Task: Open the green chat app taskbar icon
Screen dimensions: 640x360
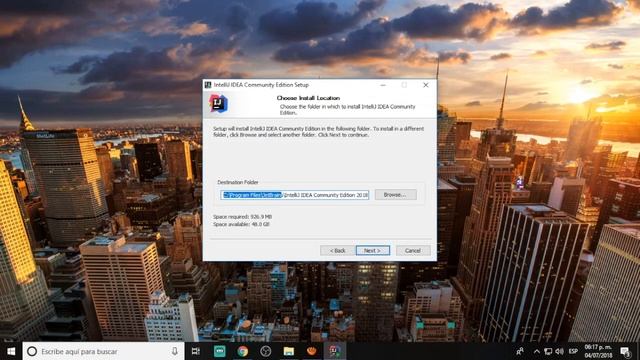Action: click(220, 351)
